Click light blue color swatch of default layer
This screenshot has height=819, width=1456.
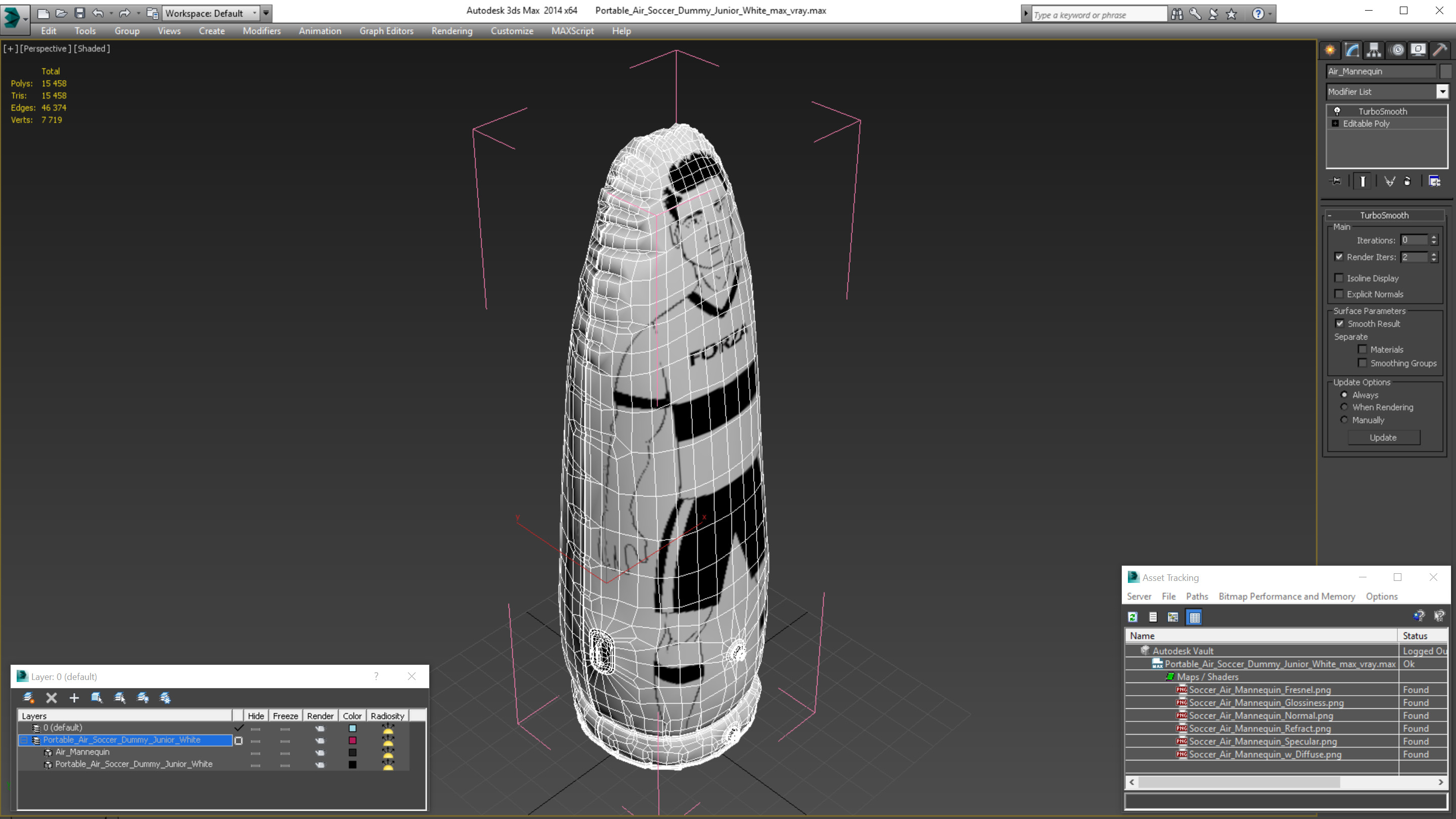pyautogui.click(x=353, y=728)
